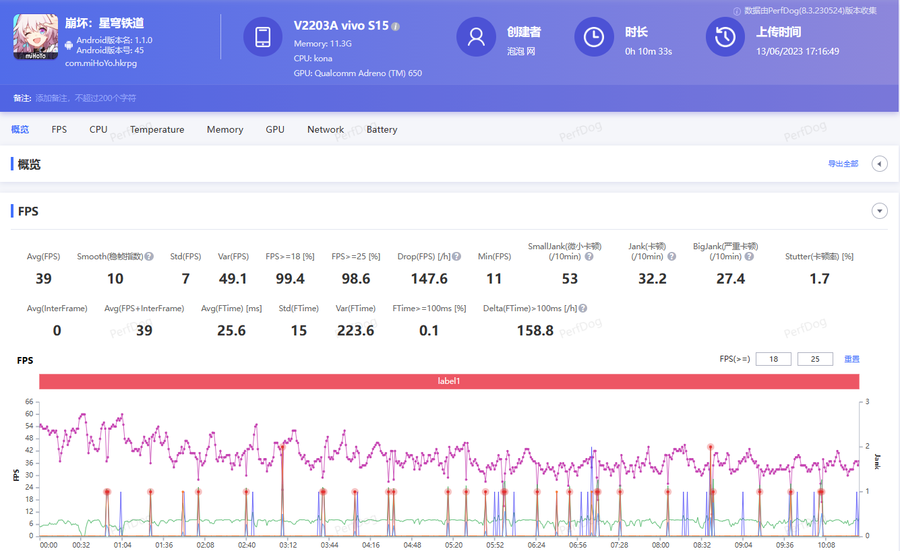This screenshot has width=900, height=551.
Task: Click the Min(FPS) value 11
Action: coord(494,278)
